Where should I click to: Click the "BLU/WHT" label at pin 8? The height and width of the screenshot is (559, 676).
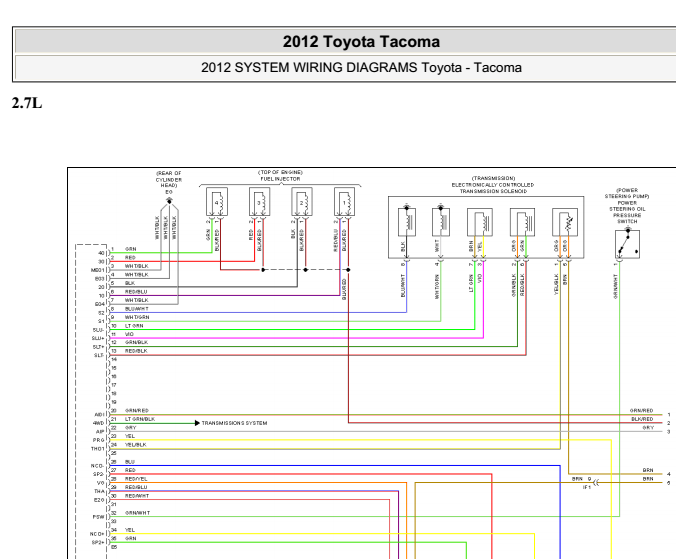137,309
